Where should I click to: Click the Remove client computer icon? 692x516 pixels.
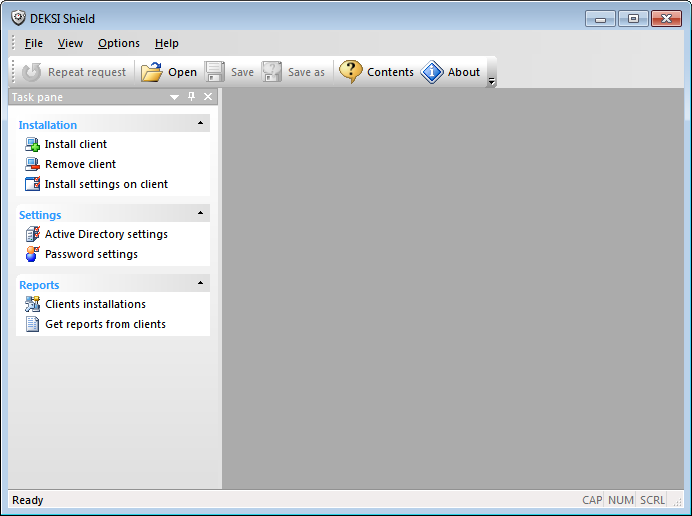[32, 164]
